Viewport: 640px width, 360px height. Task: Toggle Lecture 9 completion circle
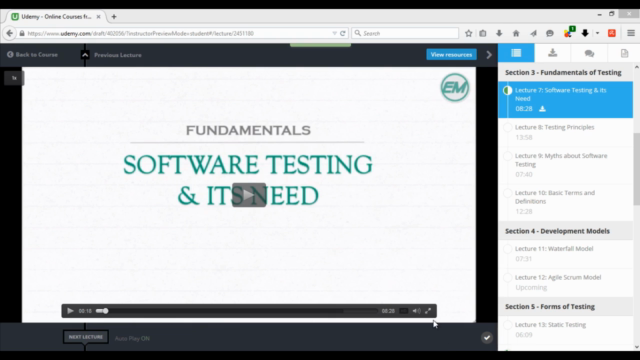507,156
